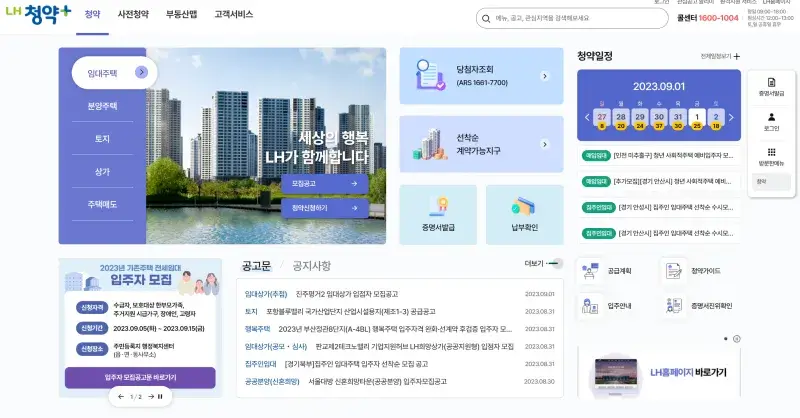Select calendar date 27

tap(602, 118)
